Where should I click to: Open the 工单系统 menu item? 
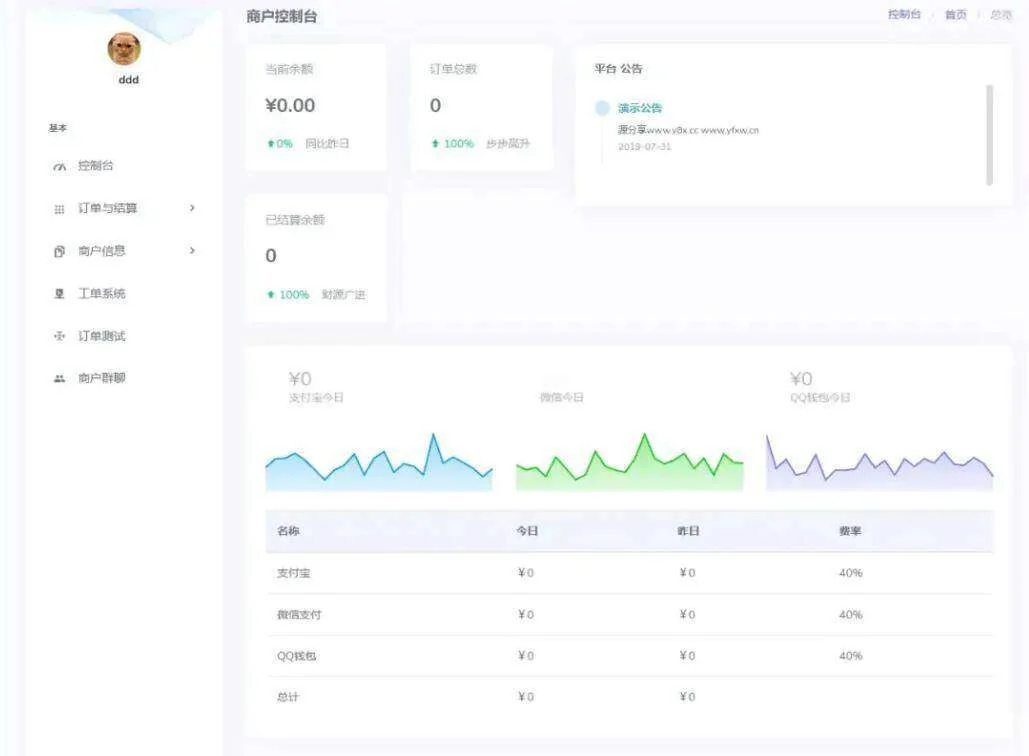[102, 294]
